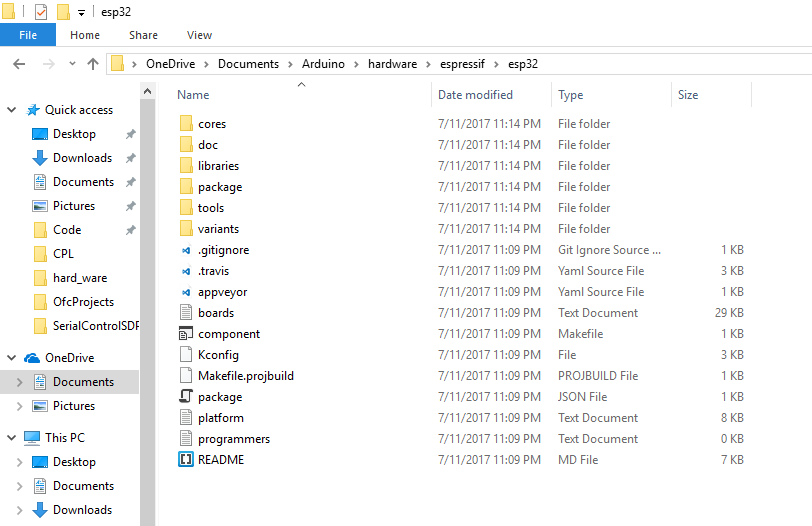Click the Quick access star icon
Viewport: 812px width, 526px height.
coord(33,110)
